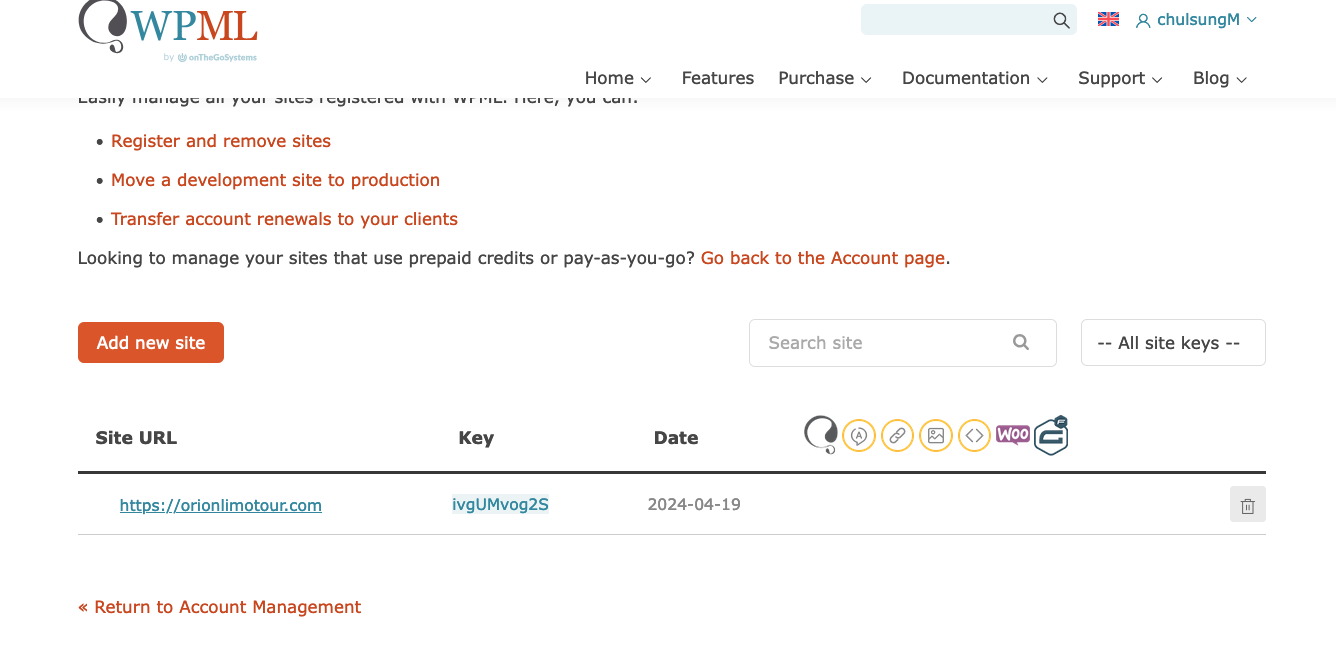The height and width of the screenshot is (671, 1336).
Task: Open the https://orionlimotour.com site link
Action: coord(221,505)
